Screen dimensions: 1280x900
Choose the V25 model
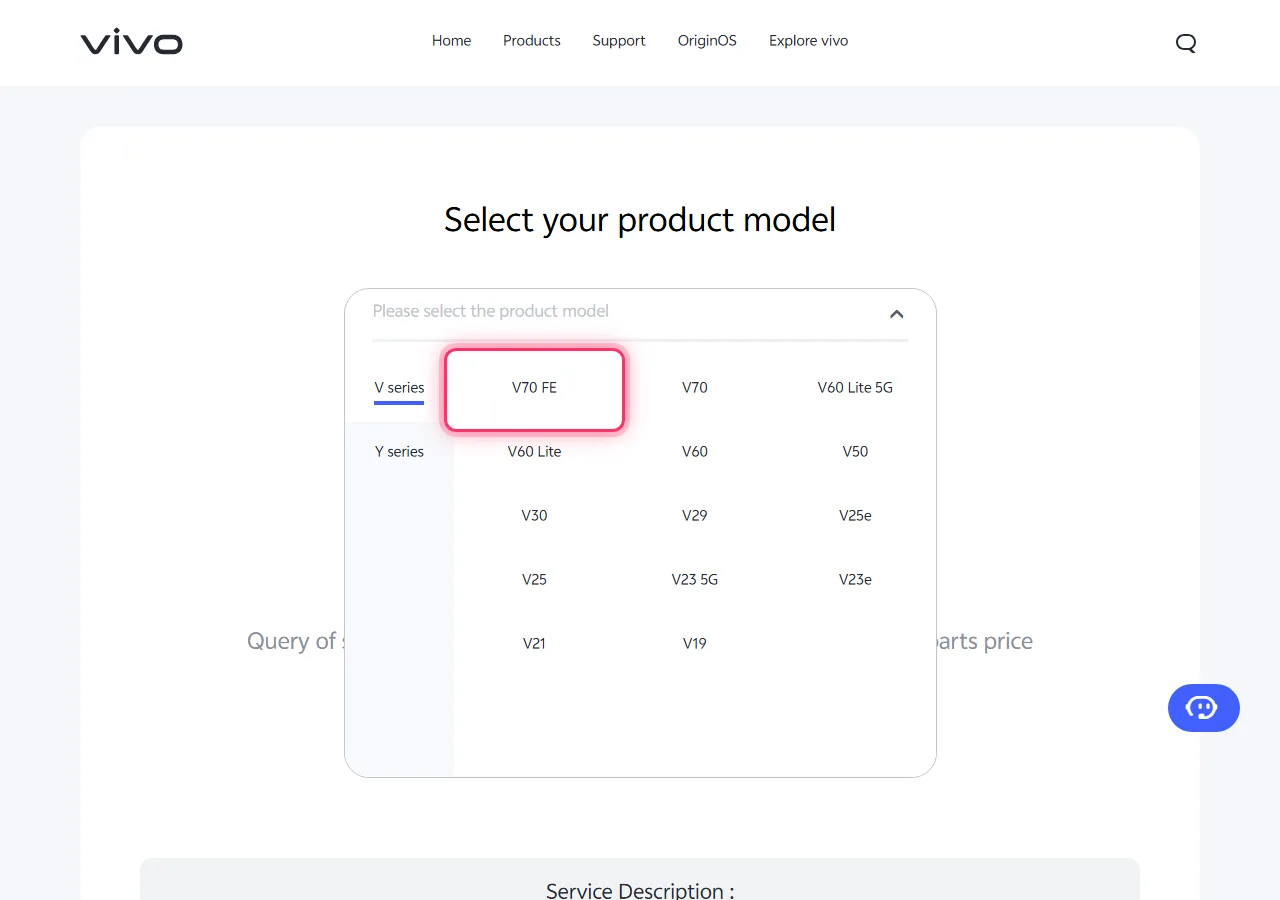(x=535, y=580)
